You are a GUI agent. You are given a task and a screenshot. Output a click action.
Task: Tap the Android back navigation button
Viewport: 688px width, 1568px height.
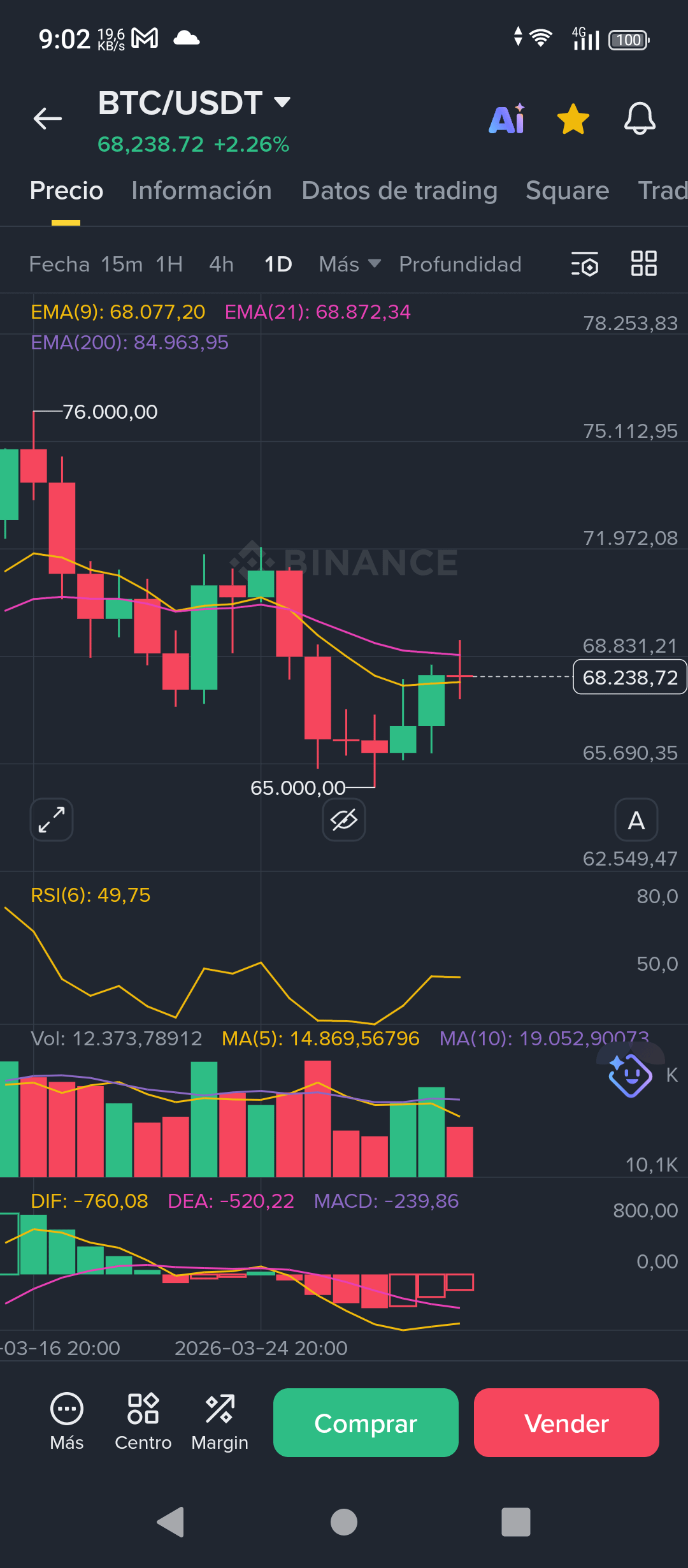click(x=171, y=1522)
